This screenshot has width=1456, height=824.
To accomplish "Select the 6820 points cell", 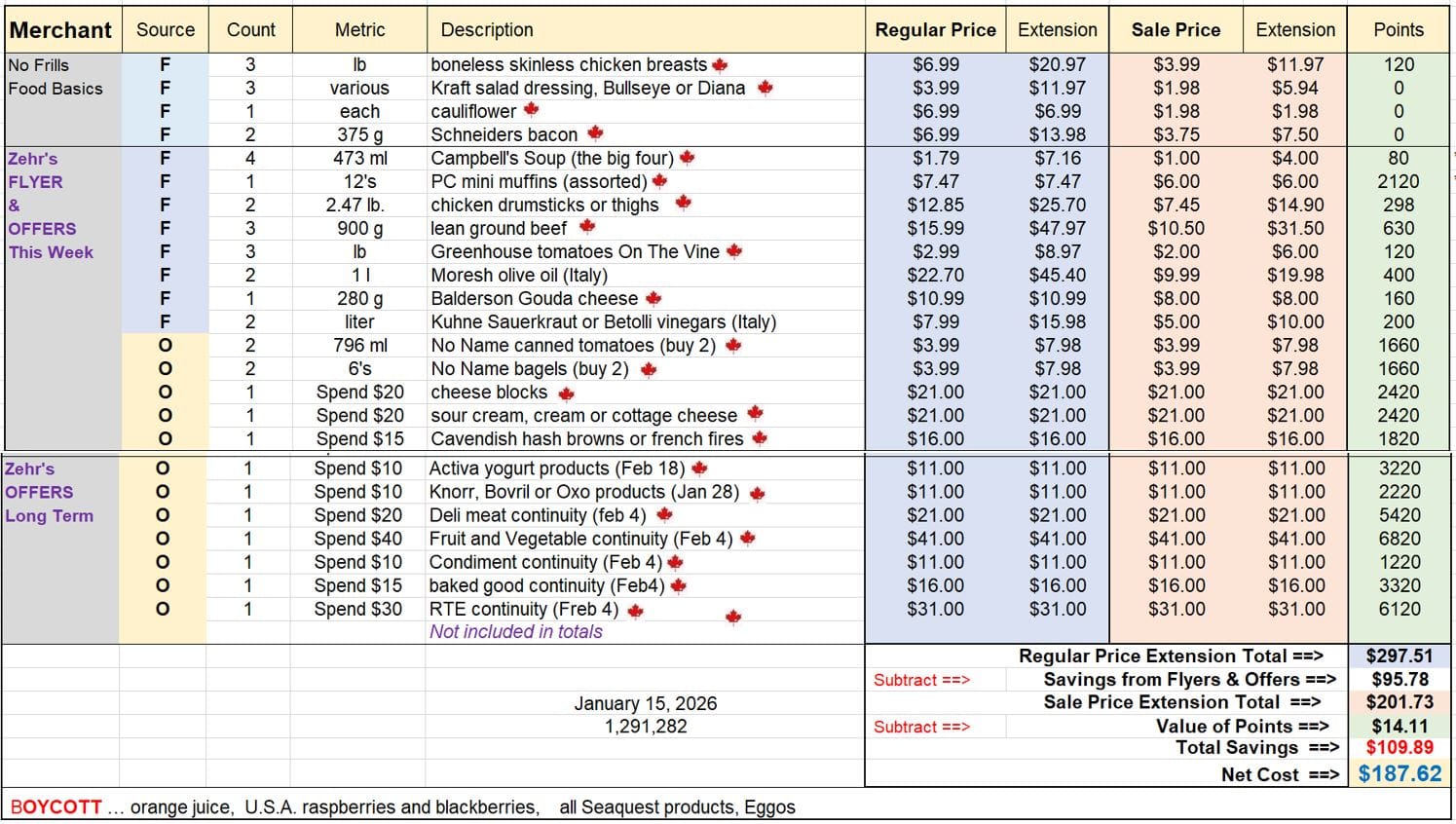I will [x=1399, y=539].
